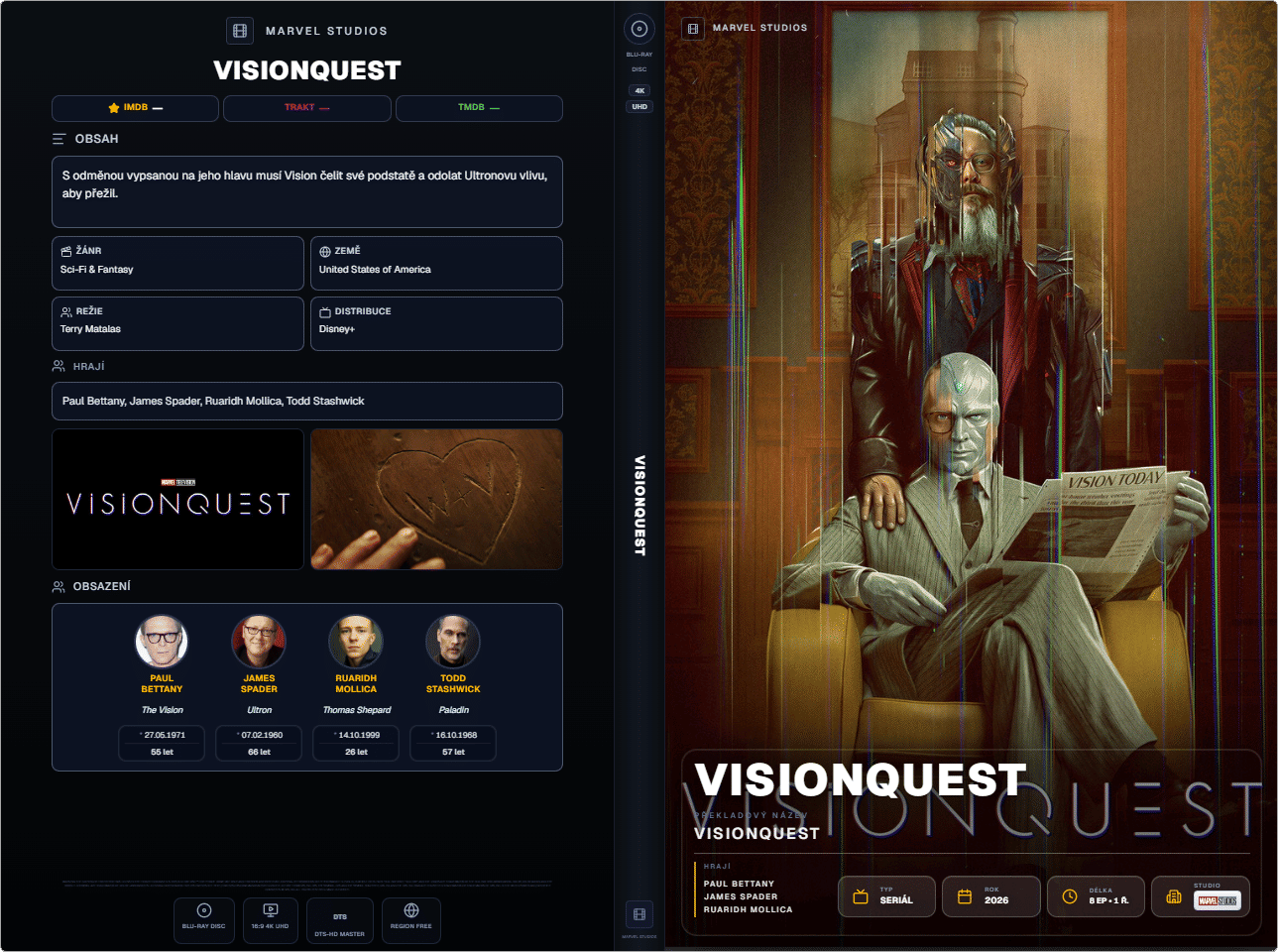Click the 4K label on the spine

[639, 90]
